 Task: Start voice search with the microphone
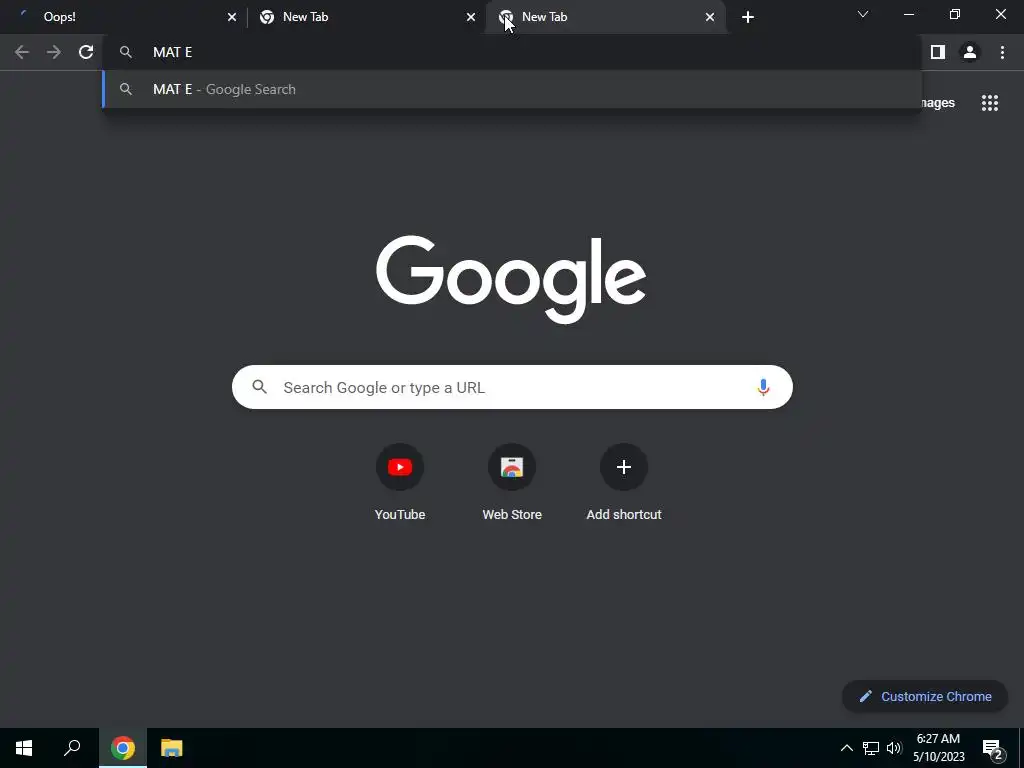[x=763, y=387]
